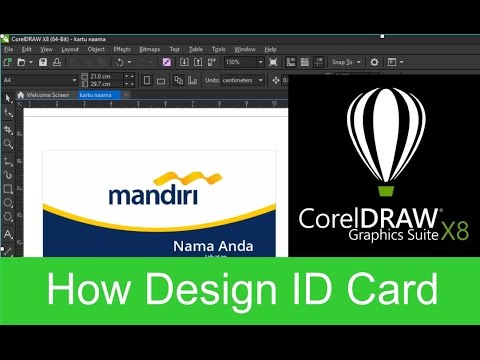Open the Bitmaps menu
The image size is (480, 360).
[150, 49]
